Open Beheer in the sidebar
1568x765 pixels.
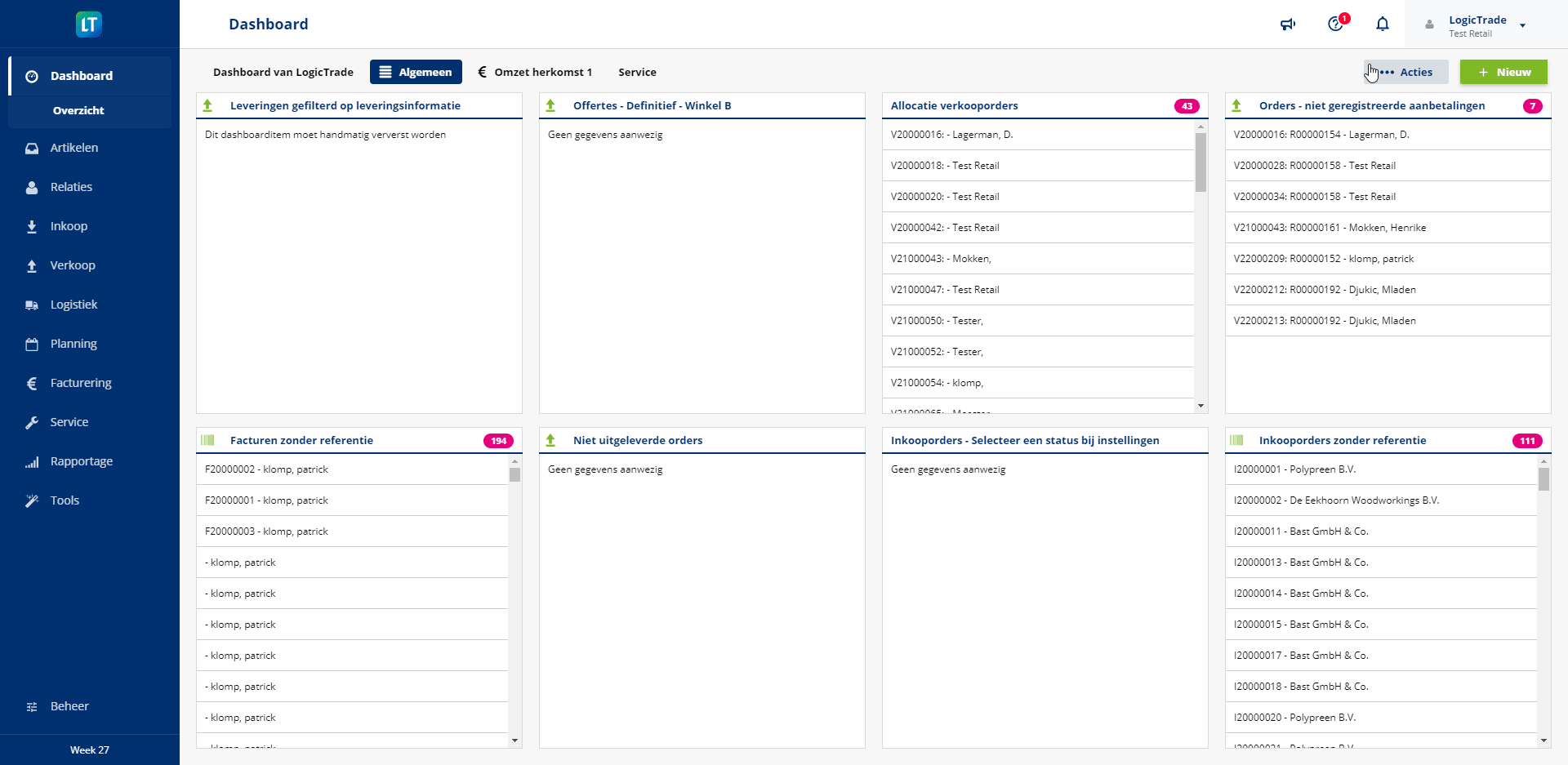[x=69, y=706]
